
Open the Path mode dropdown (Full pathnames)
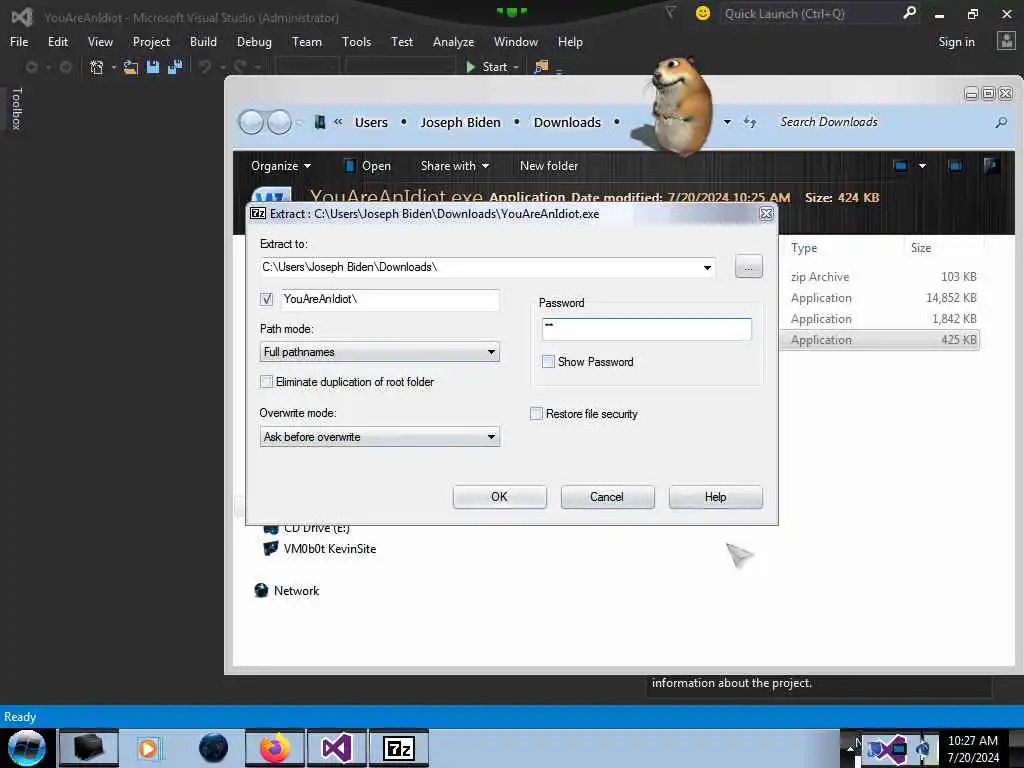(x=491, y=353)
